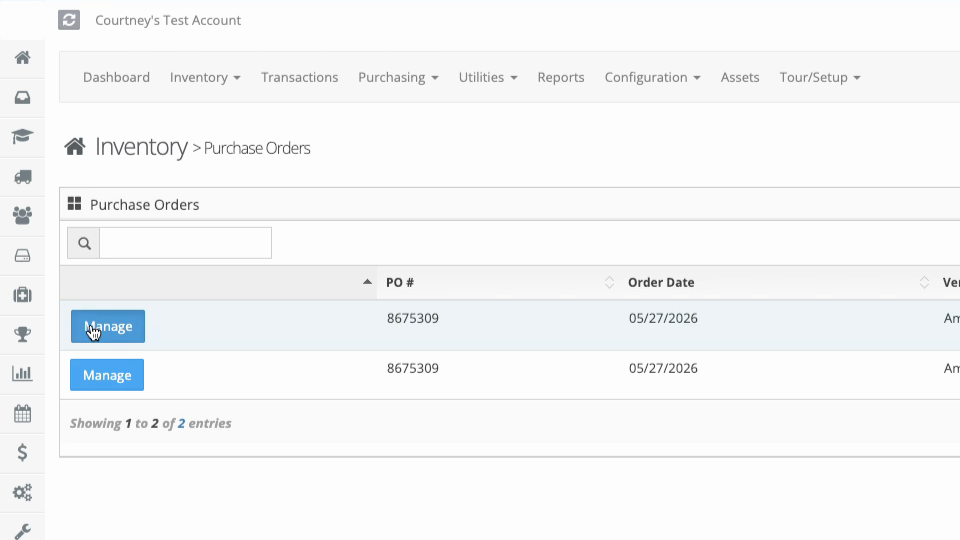Open the trophy sidebar icon

click(23, 334)
